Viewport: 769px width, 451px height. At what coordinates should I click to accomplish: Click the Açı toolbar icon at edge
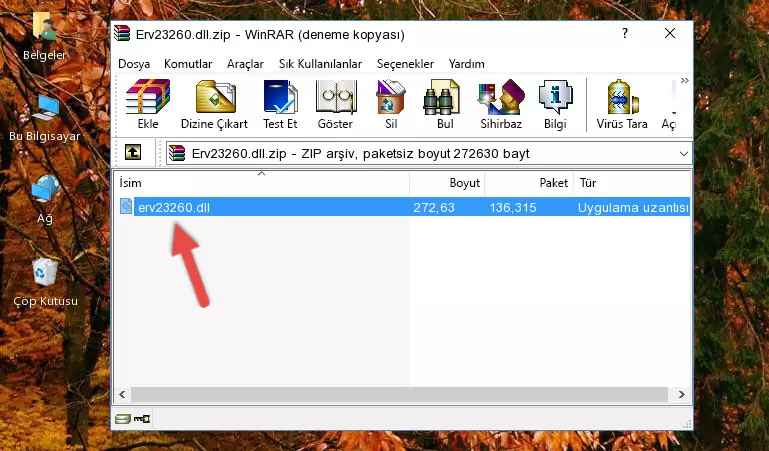(x=669, y=104)
